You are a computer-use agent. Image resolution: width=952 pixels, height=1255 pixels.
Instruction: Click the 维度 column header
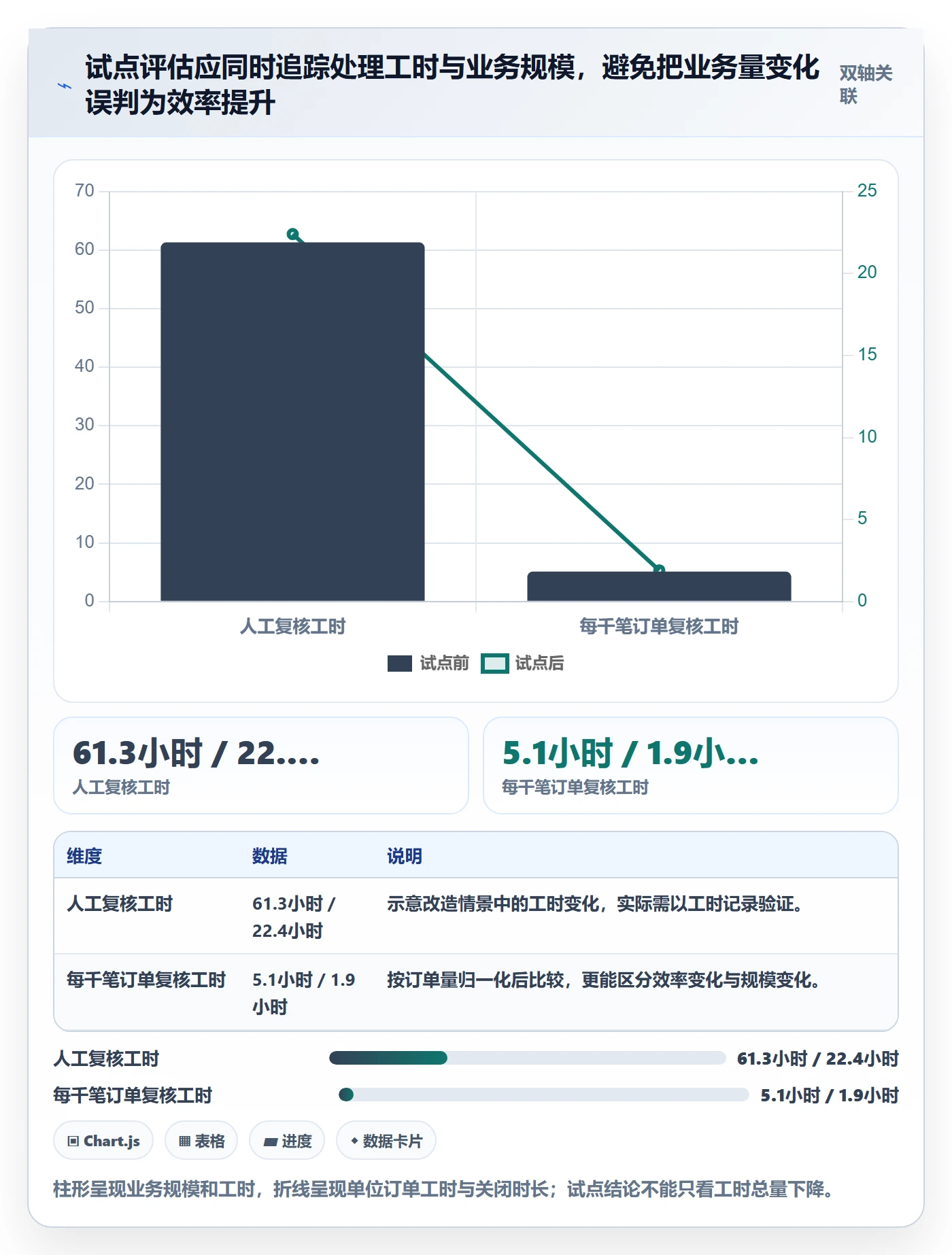click(84, 856)
